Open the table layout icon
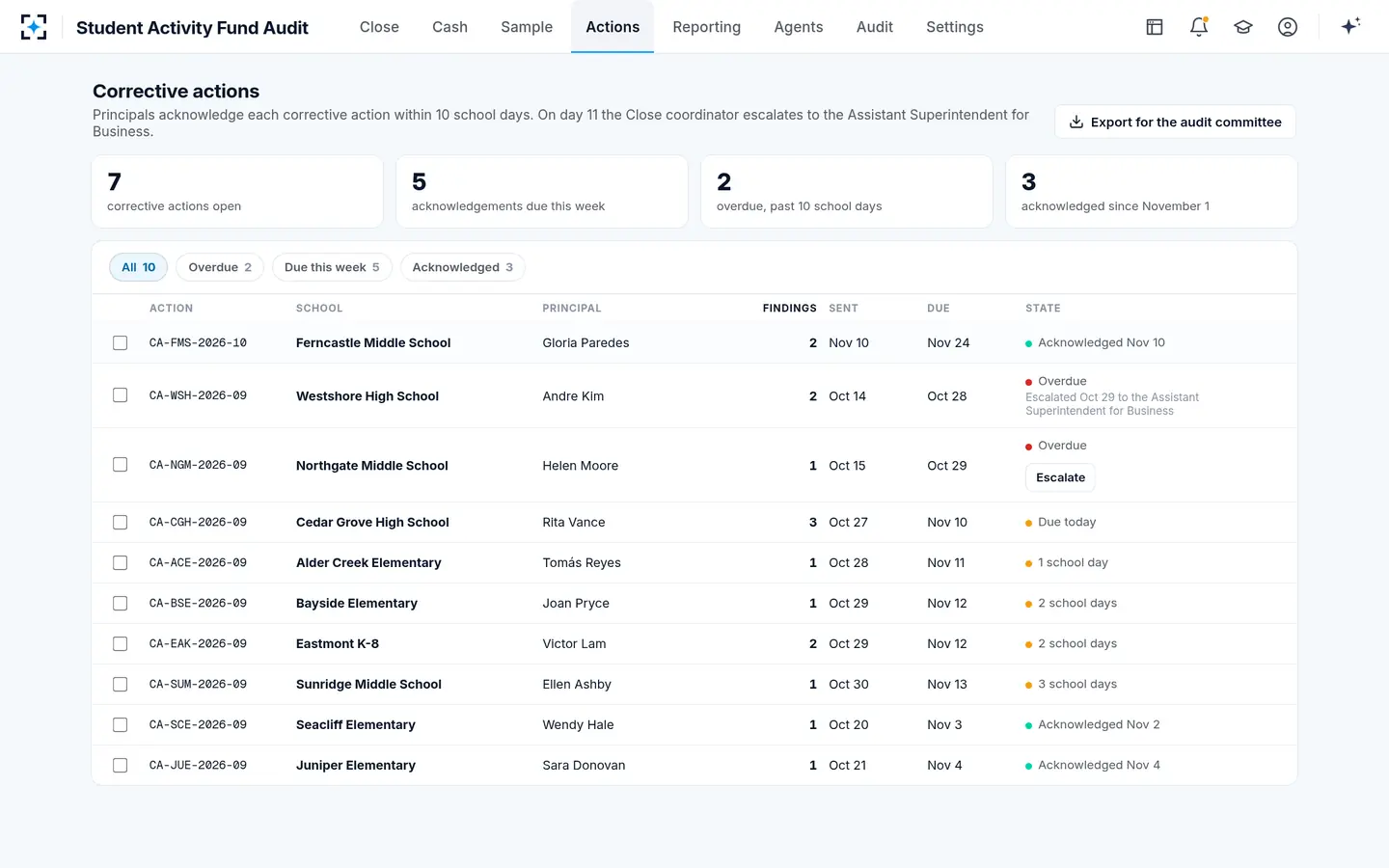 (1155, 27)
